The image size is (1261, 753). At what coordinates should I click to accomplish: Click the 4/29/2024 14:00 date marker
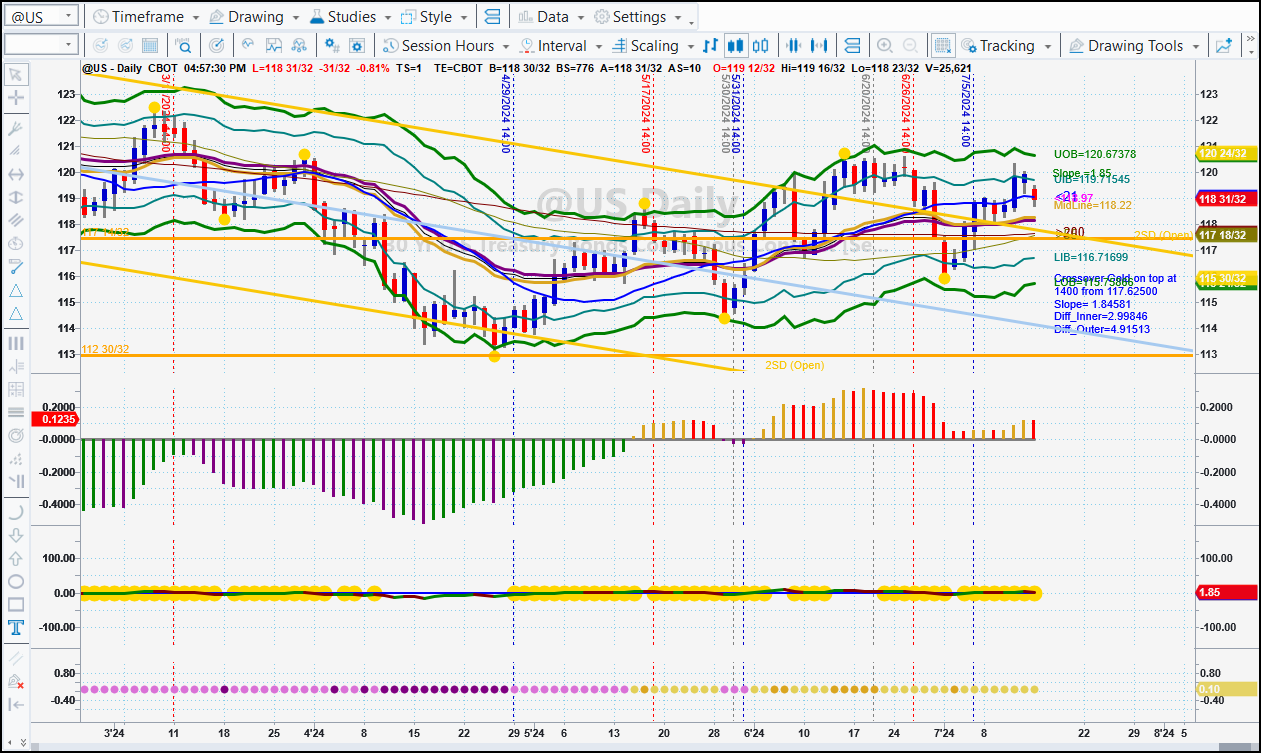coord(507,112)
